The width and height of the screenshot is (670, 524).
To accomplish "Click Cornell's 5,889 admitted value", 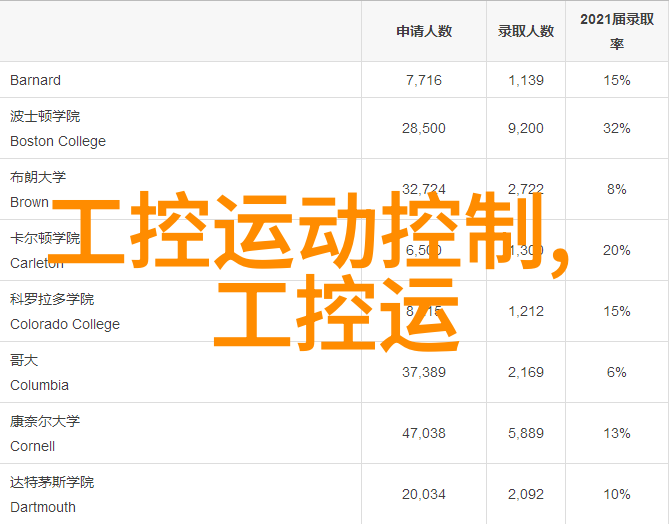I will pos(526,434).
